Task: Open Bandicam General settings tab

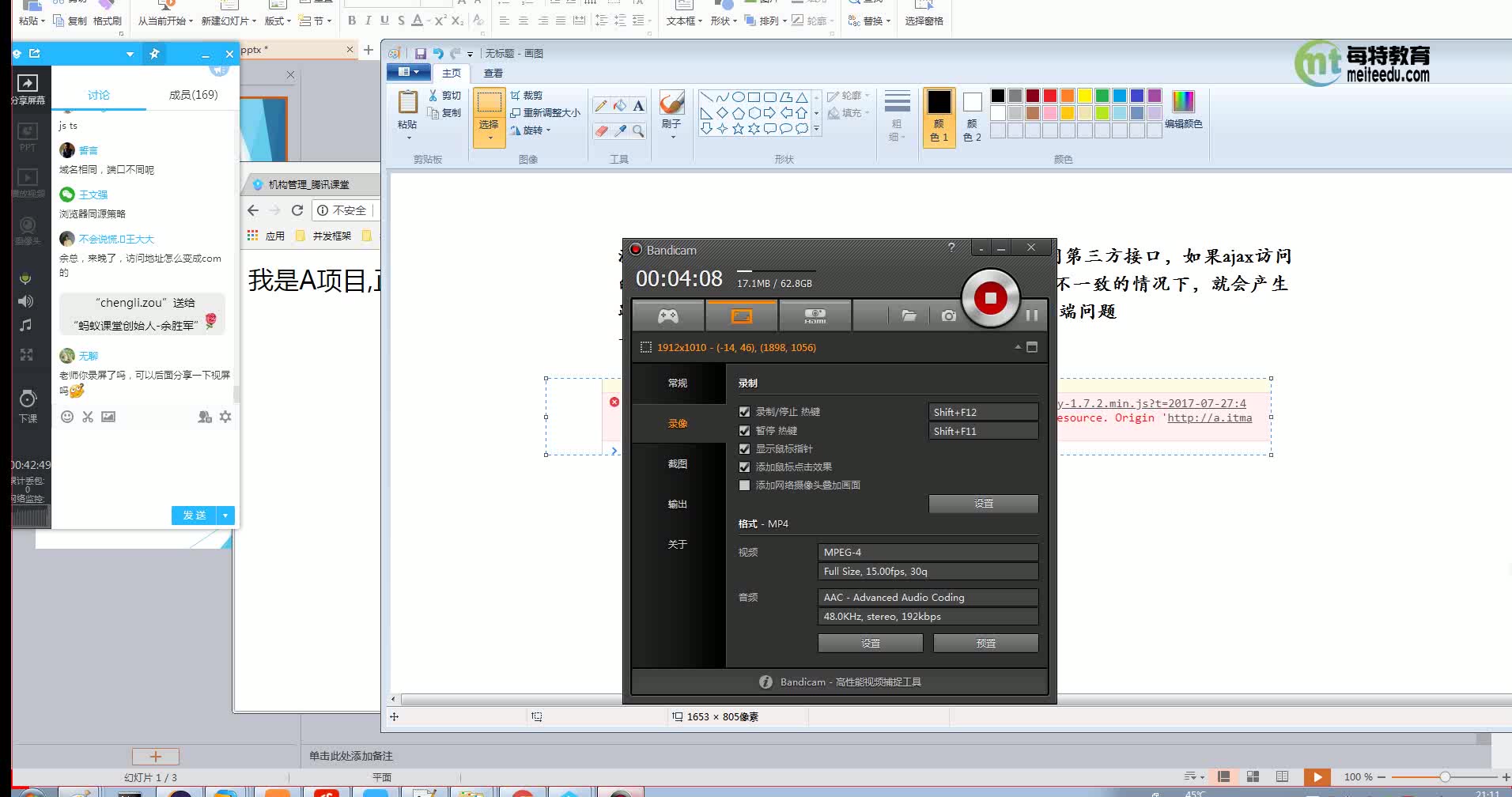Action: pyautogui.click(x=678, y=383)
